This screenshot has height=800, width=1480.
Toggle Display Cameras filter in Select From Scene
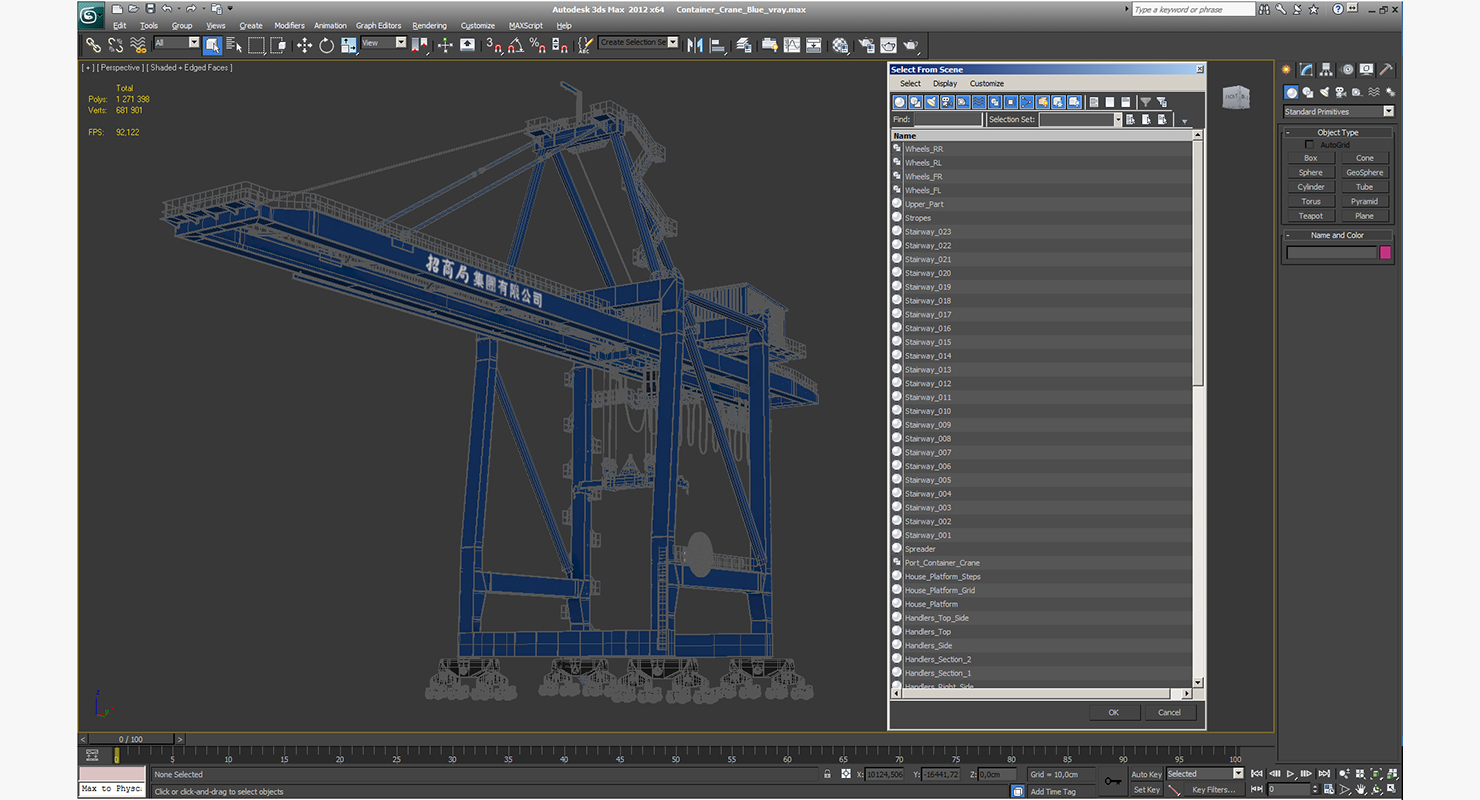tap(947, 102)
